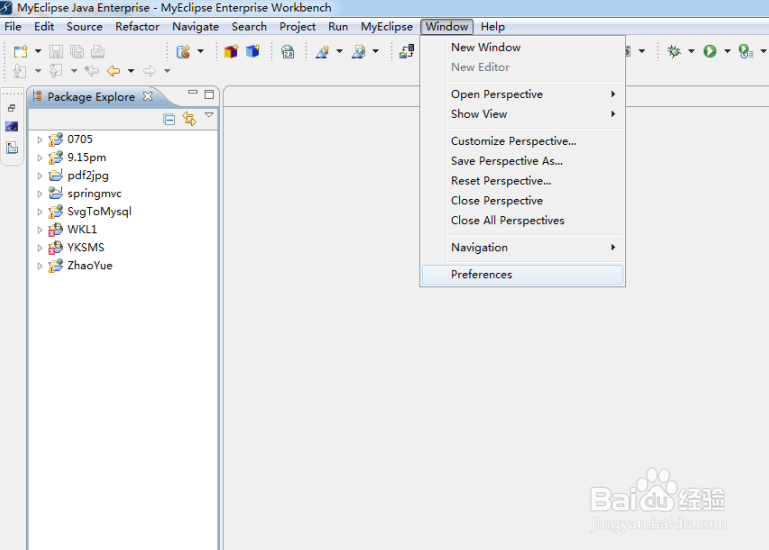This screenshot has width=769, height=550.
Task: Click the Save toolbar icon
Action: [x=56, y=52]
